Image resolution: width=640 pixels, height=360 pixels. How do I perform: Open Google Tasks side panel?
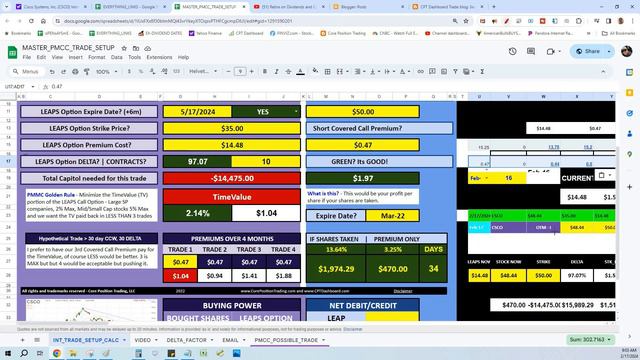pyautogui.click(x=629, y=113)
